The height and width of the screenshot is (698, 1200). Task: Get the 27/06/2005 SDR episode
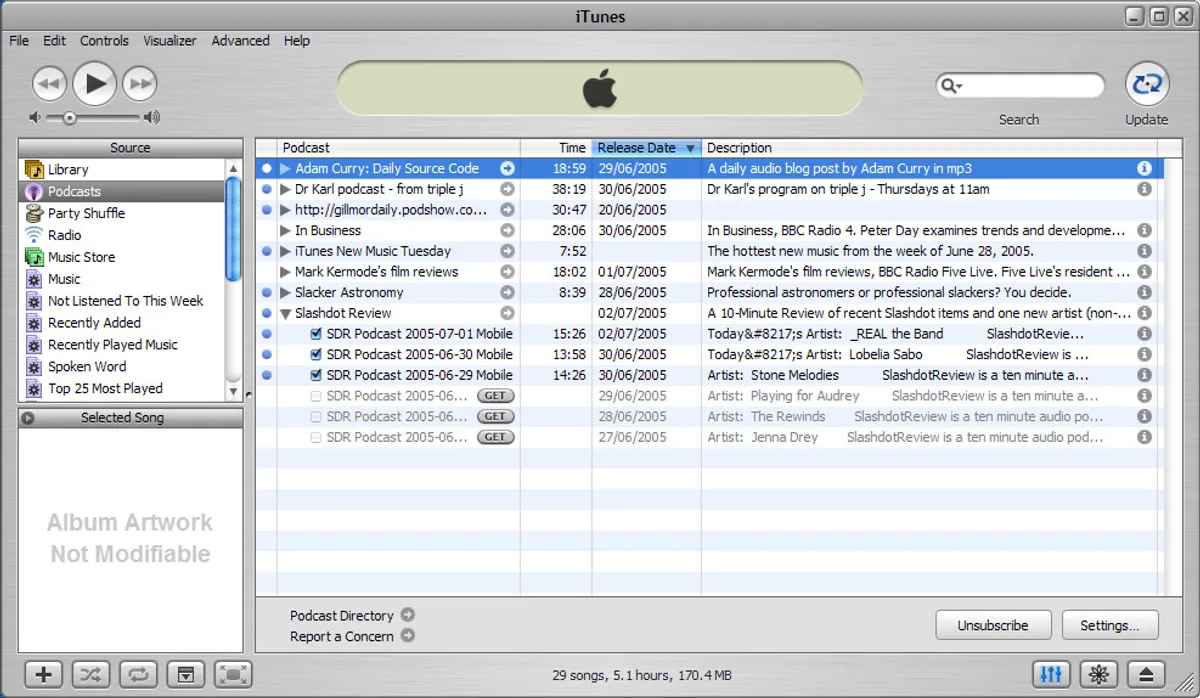(x=495, y=437)
